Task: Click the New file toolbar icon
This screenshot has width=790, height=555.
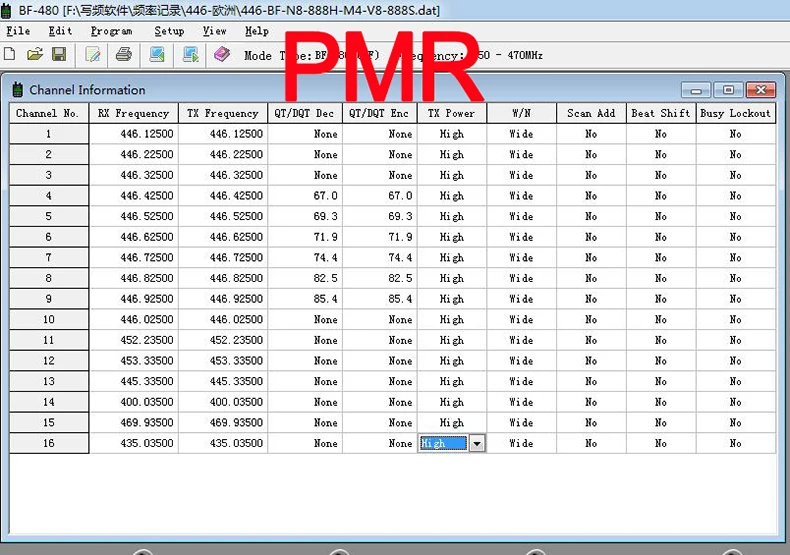Action: tap(10, 54)
